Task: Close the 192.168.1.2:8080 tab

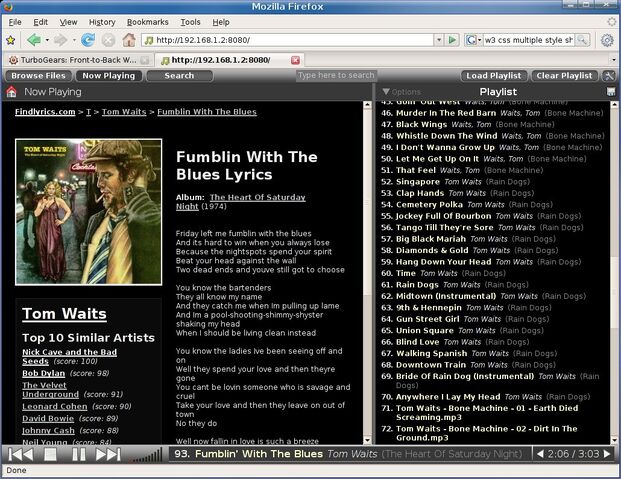Action: tap(295, 60)
